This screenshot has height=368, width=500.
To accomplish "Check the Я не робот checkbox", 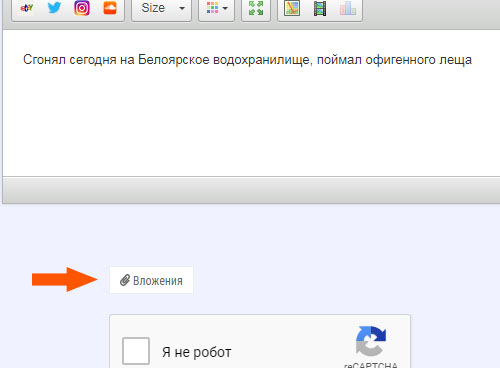I will coord(136,351).
